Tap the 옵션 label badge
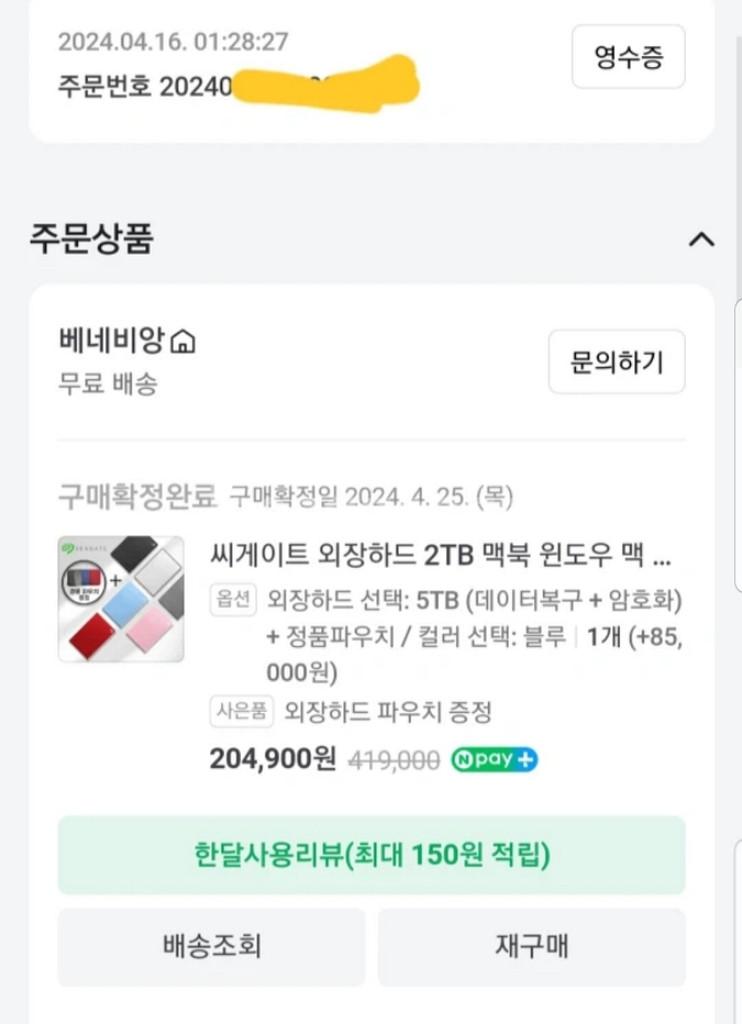This screenshot has height=1024, width=742. [x=234, y=601]
